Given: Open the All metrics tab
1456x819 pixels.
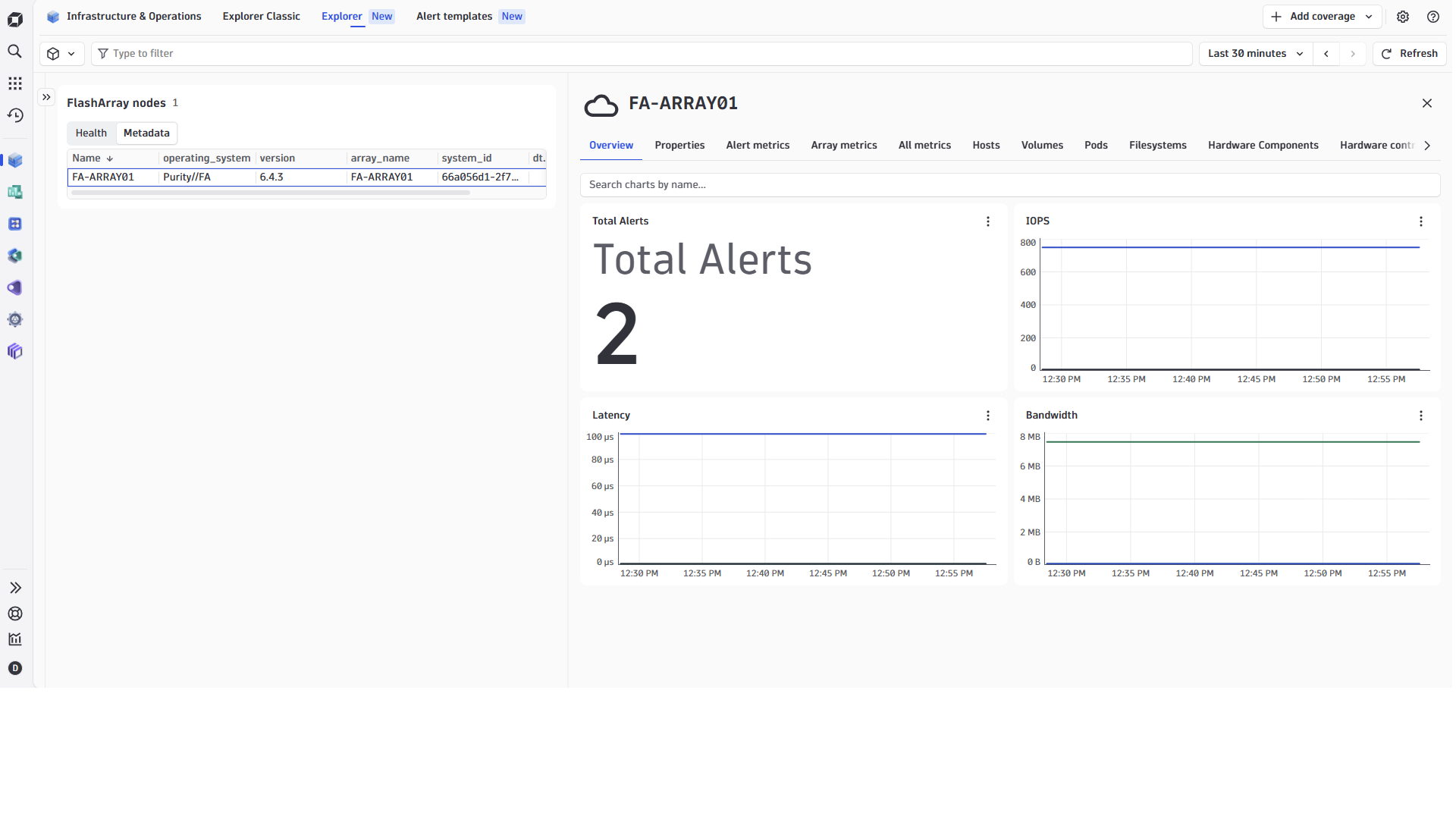Looking at the screenshot, I should (924, 146).
